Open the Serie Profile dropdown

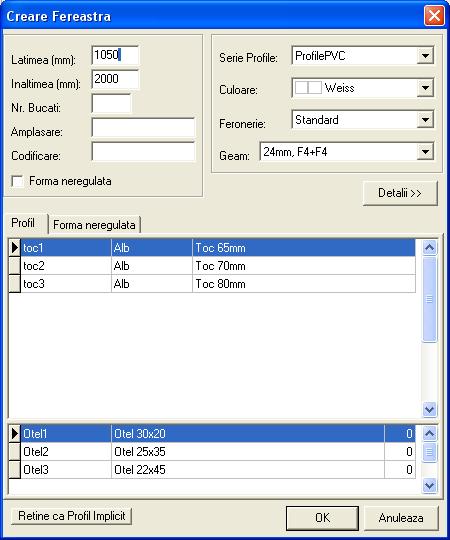[x=425, y=55]
